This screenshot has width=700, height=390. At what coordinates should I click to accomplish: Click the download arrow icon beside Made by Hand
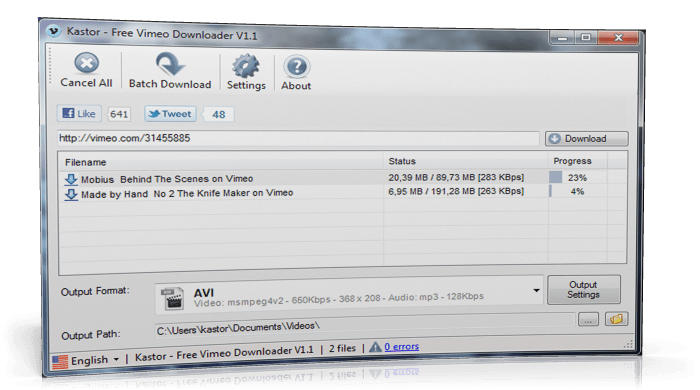tap(71, 195)
